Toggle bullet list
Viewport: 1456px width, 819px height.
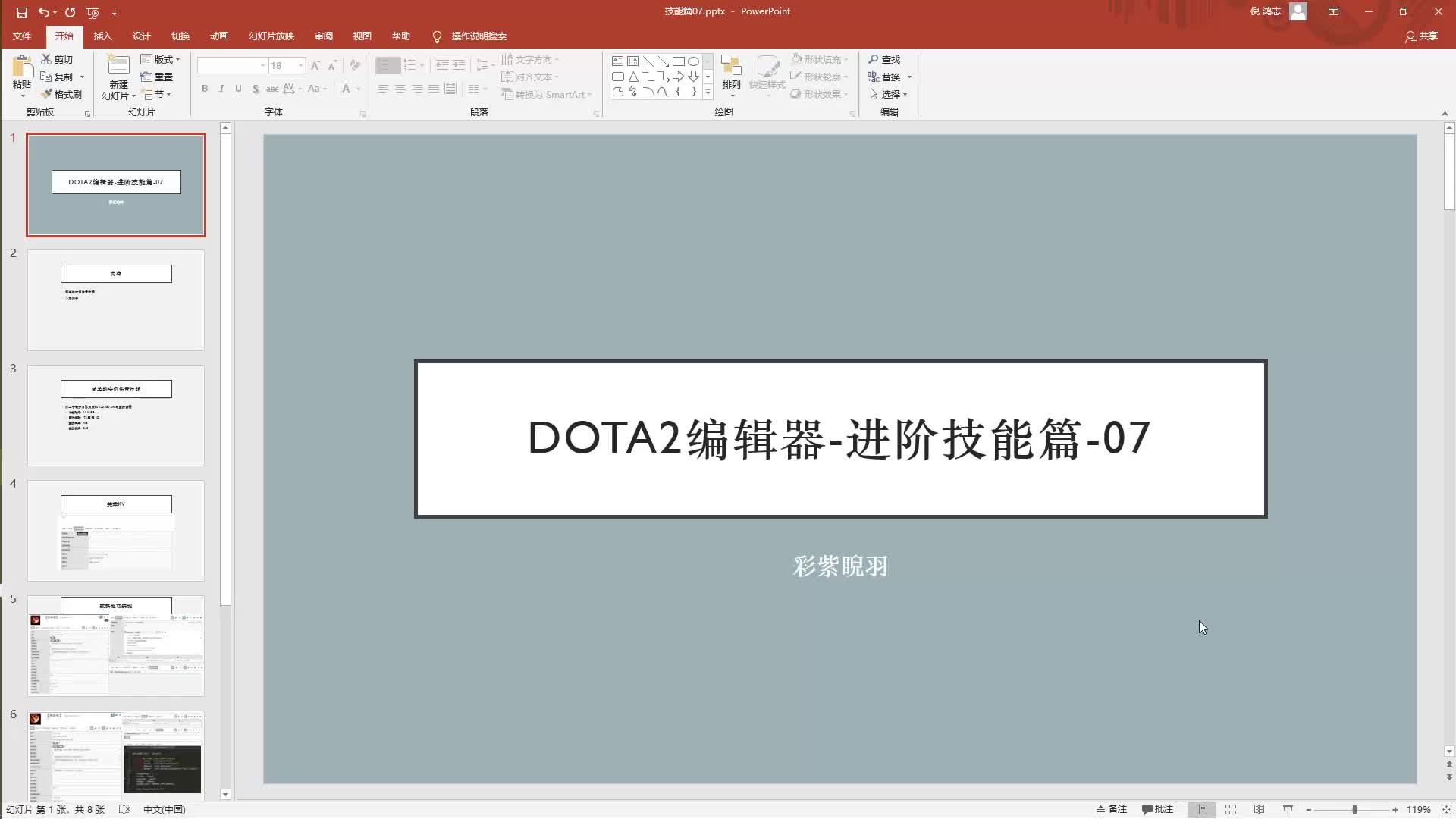(x=387, y=66)
